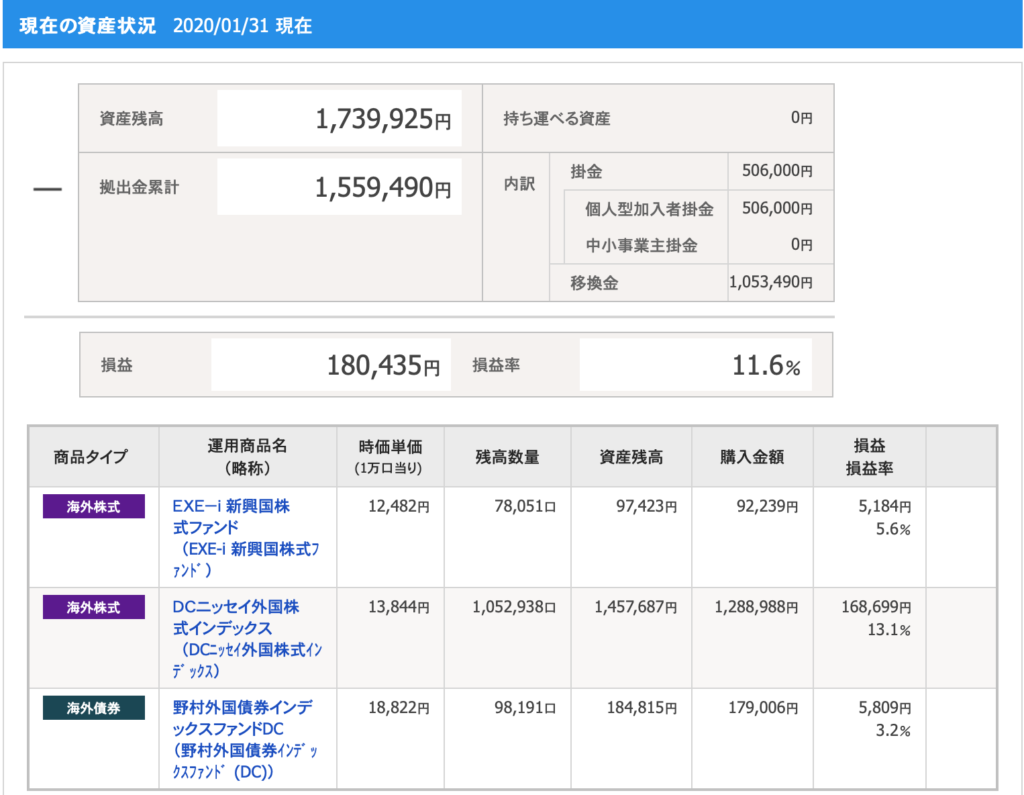This screenshot has width=1024, height=795.
Task: Select the 中小事業主掛金 label
Action: tap(641, 246)
